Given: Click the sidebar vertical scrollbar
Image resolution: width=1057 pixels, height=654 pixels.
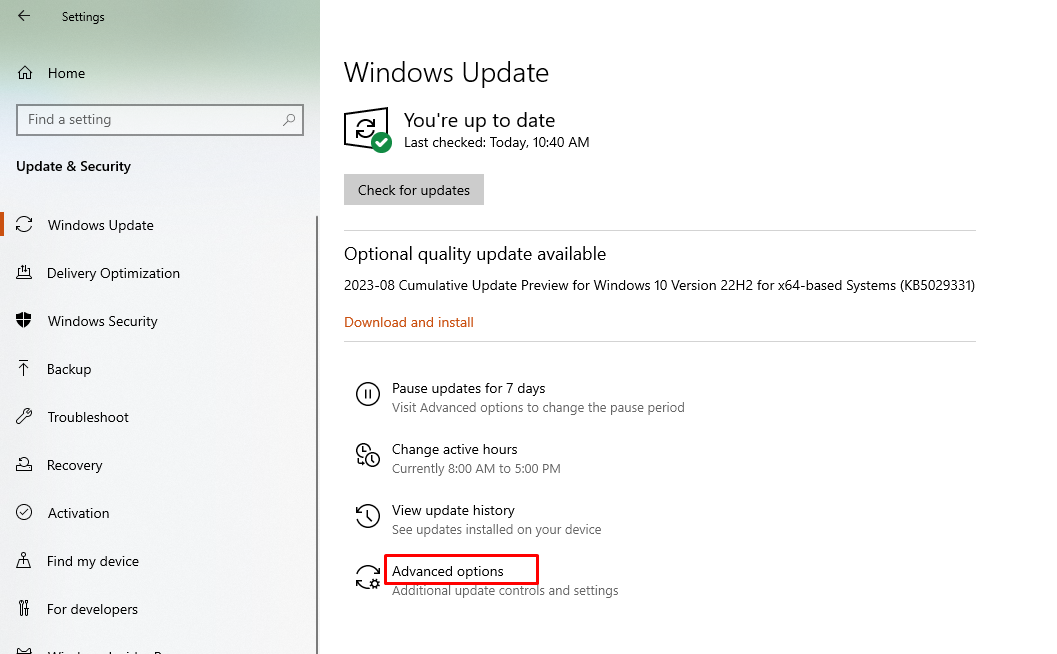Looking at the screenshot, I should 317,435.
